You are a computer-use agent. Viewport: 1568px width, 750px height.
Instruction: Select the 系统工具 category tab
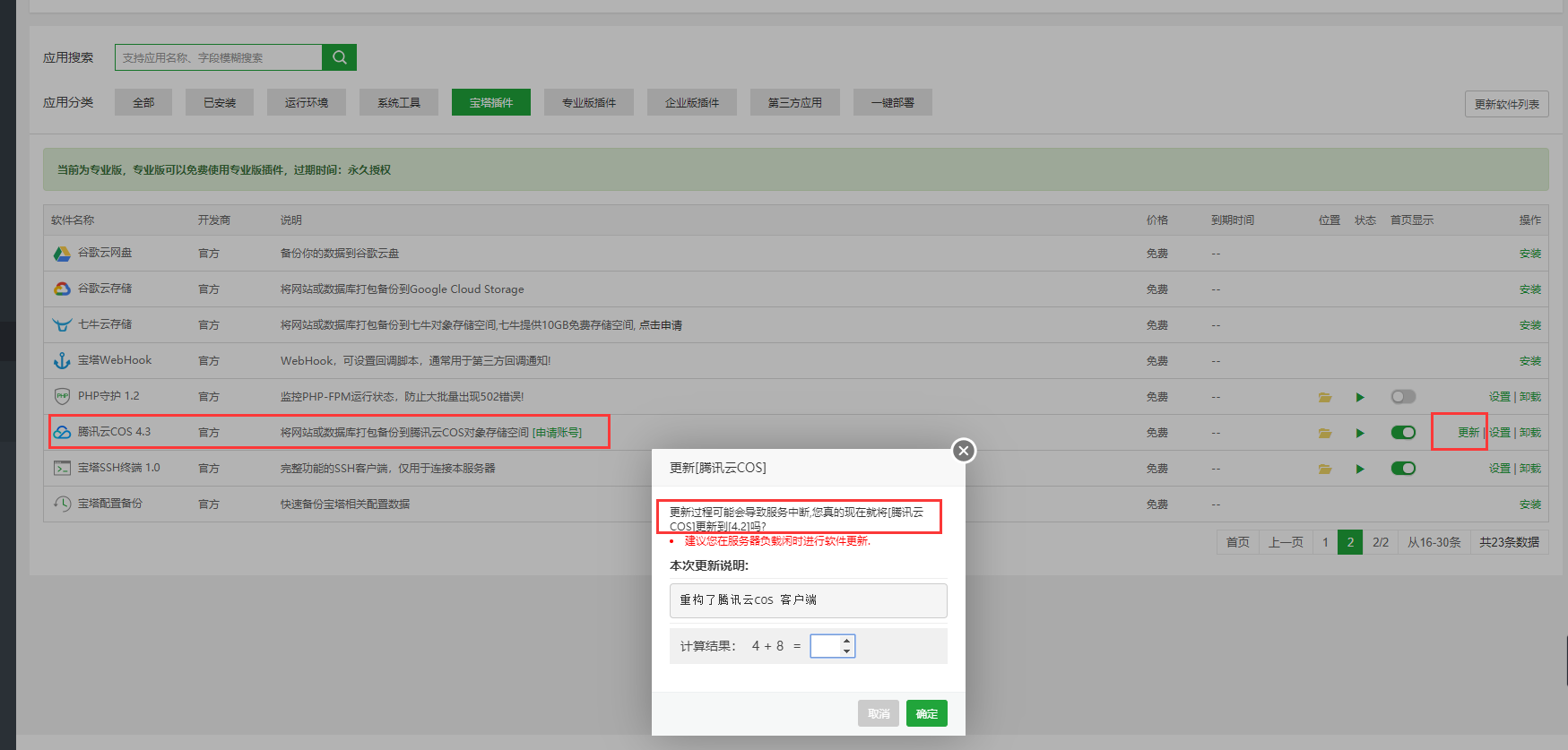tap(399, 102)
